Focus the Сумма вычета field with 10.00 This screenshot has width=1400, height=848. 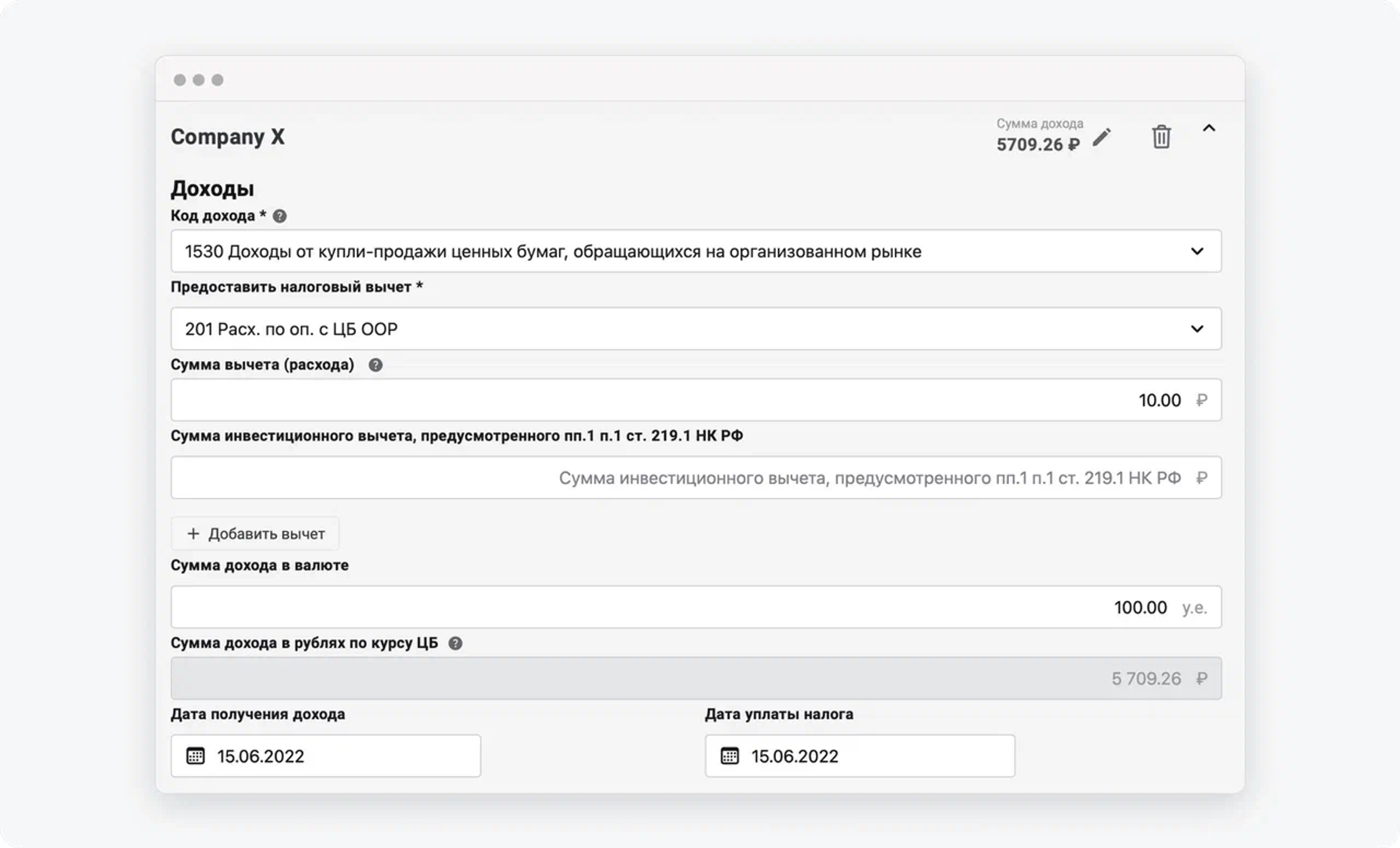point(696,400)
